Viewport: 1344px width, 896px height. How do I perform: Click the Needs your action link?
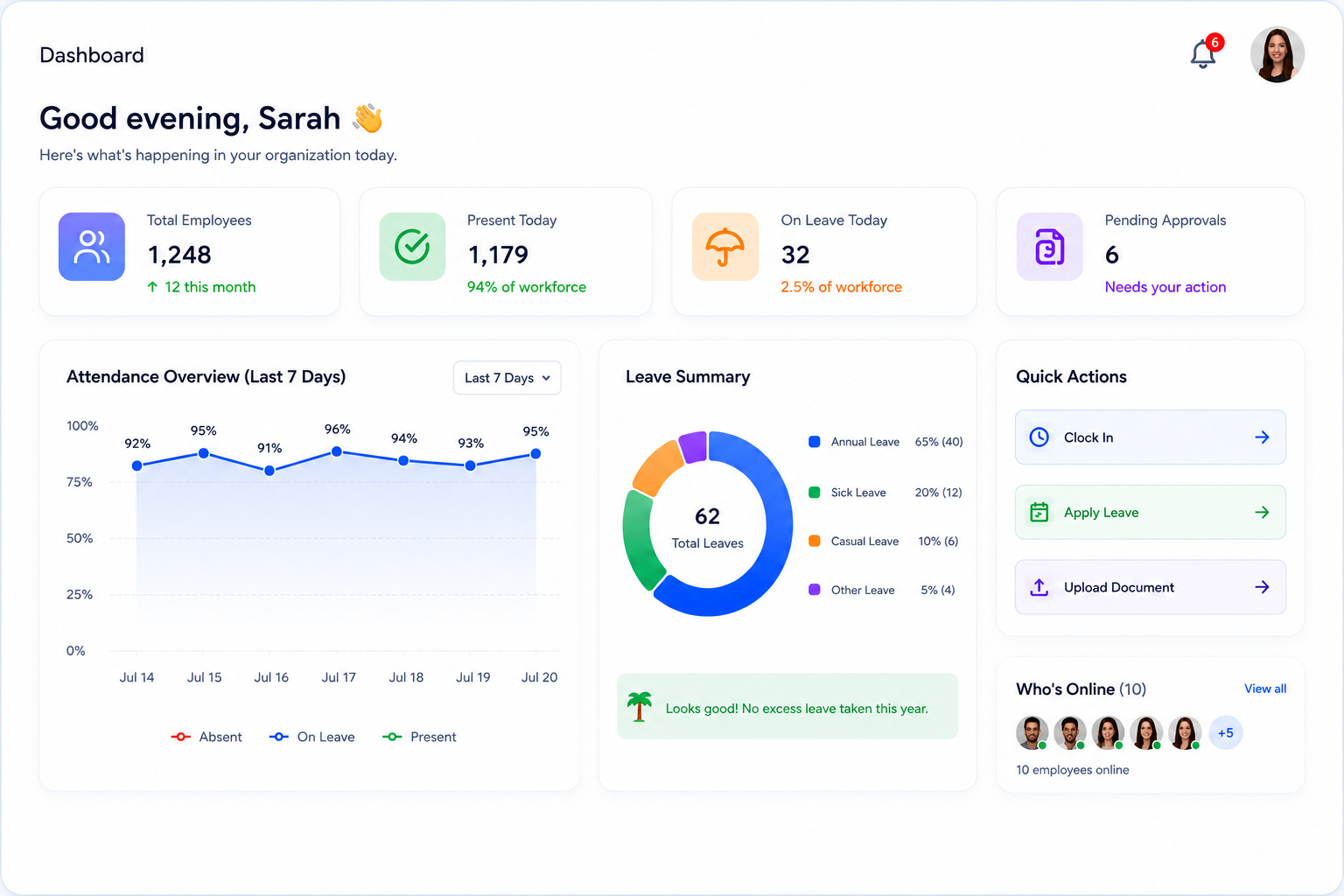[1165, 287]
